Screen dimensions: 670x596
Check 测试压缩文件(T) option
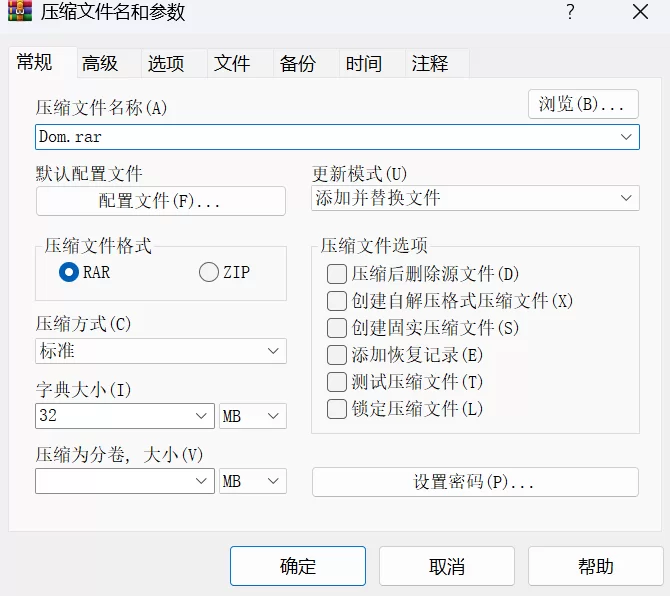point(337,382)
